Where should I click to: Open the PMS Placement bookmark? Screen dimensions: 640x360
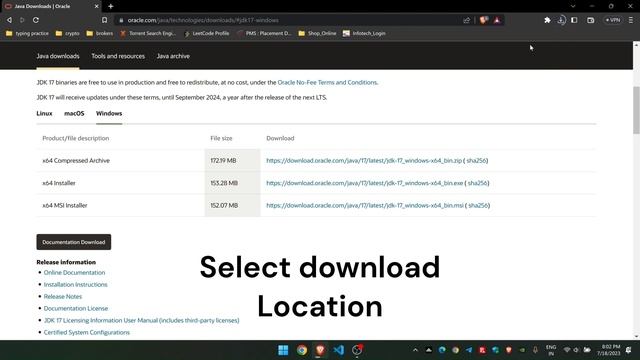pyautogui.click(x=264, y=33)
